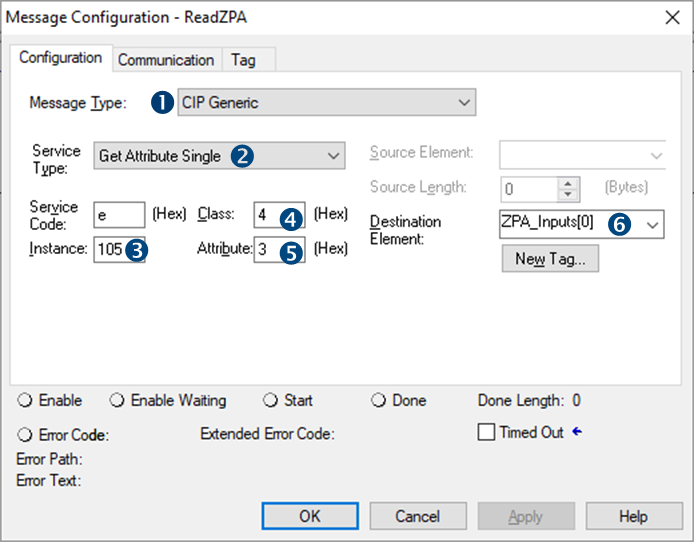Click numbered callout 3 by Instance field
The height and width of the screenshot is (542, 694).
[137, 250]
